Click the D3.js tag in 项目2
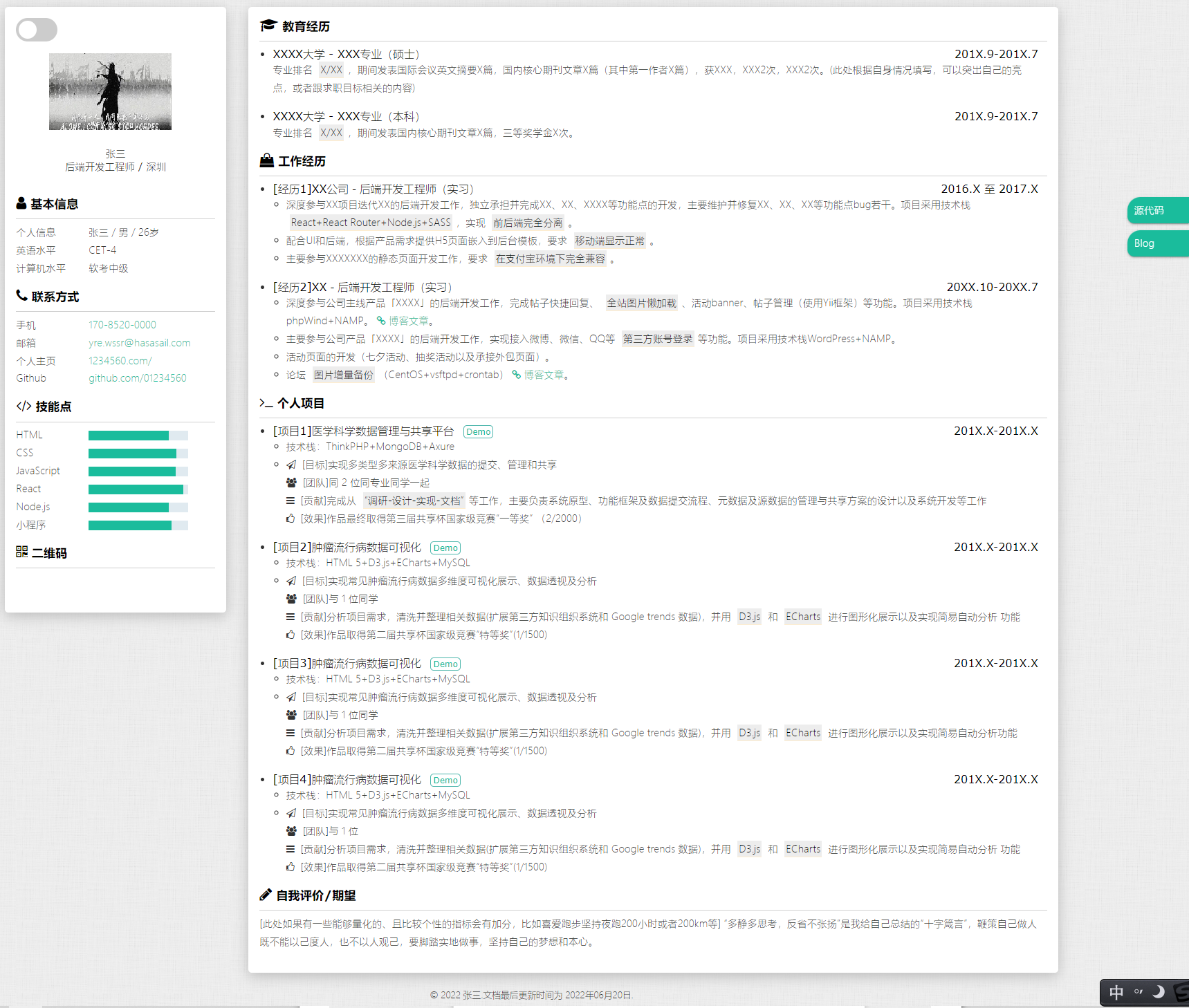 (750, 617)
